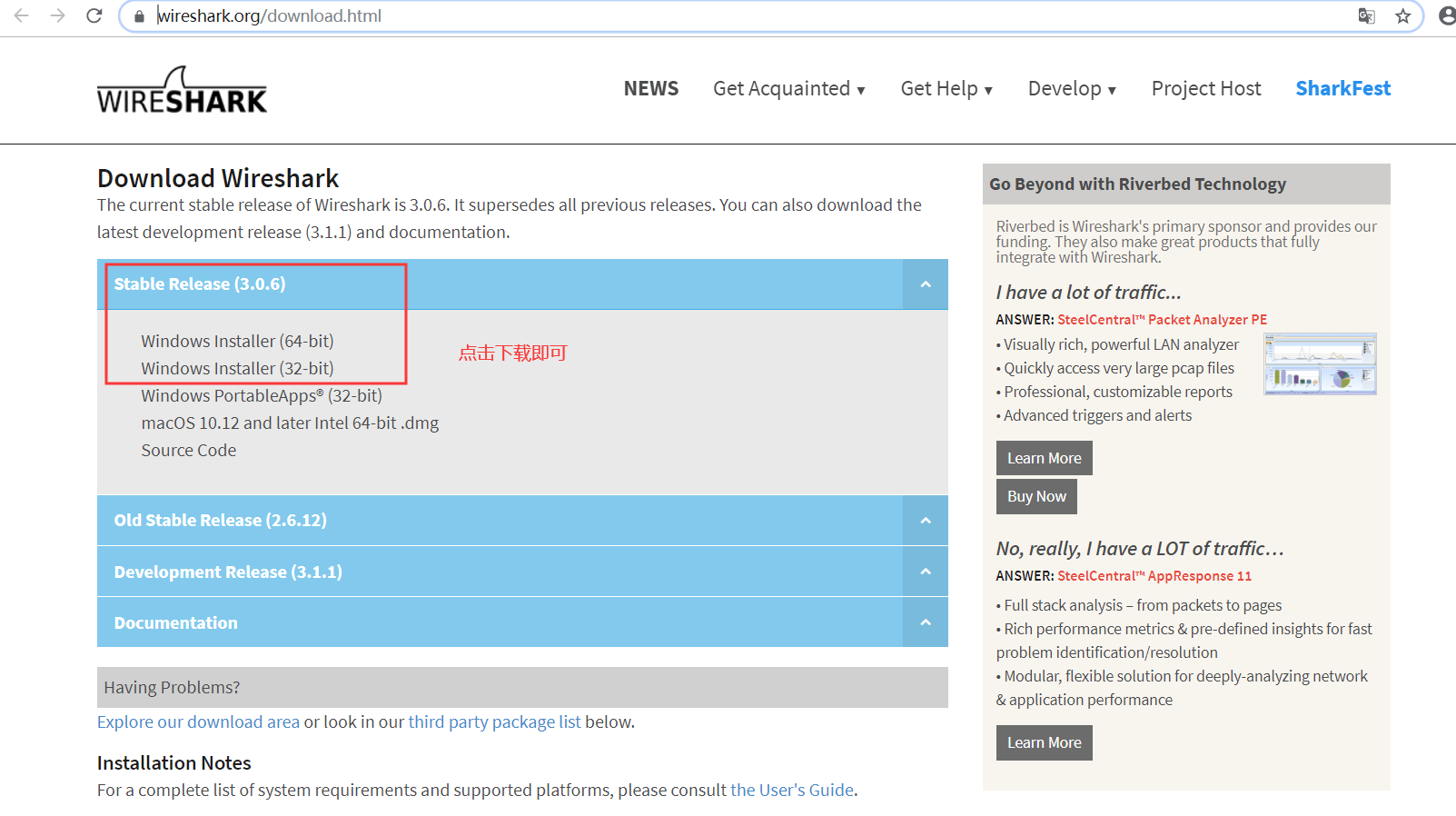1456x816 pixels.
Task: Click the browser forward arrow
Action: click(x=58, y=15)
